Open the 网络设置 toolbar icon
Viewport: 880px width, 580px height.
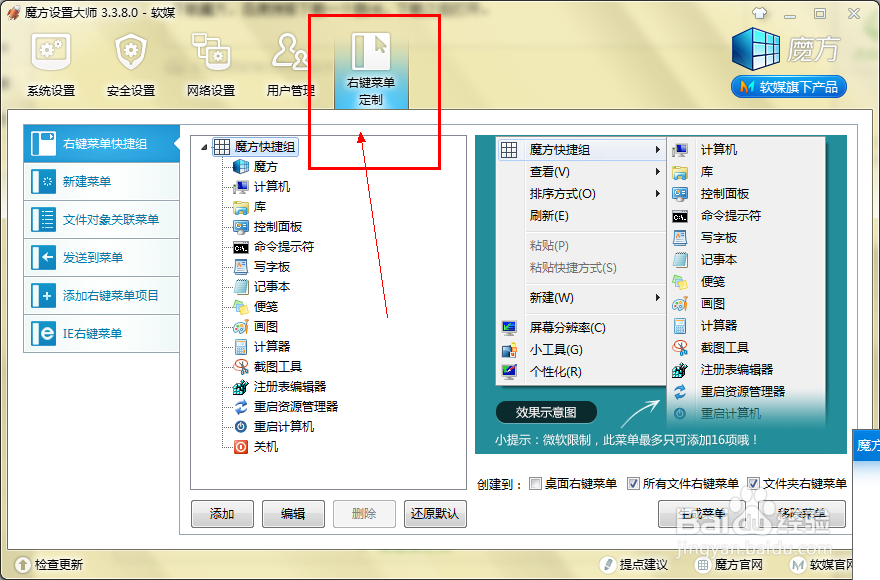click(x=211, y=65)
